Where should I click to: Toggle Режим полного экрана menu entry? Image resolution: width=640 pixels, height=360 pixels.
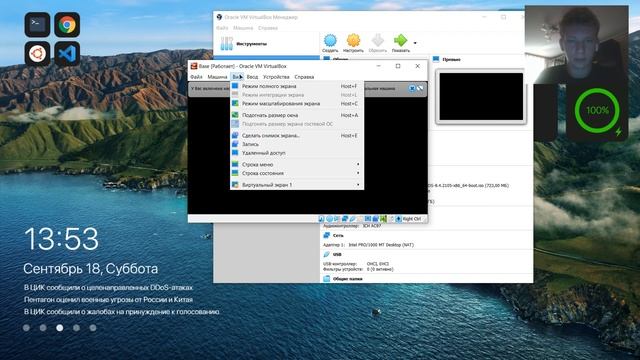coord(297,86)
